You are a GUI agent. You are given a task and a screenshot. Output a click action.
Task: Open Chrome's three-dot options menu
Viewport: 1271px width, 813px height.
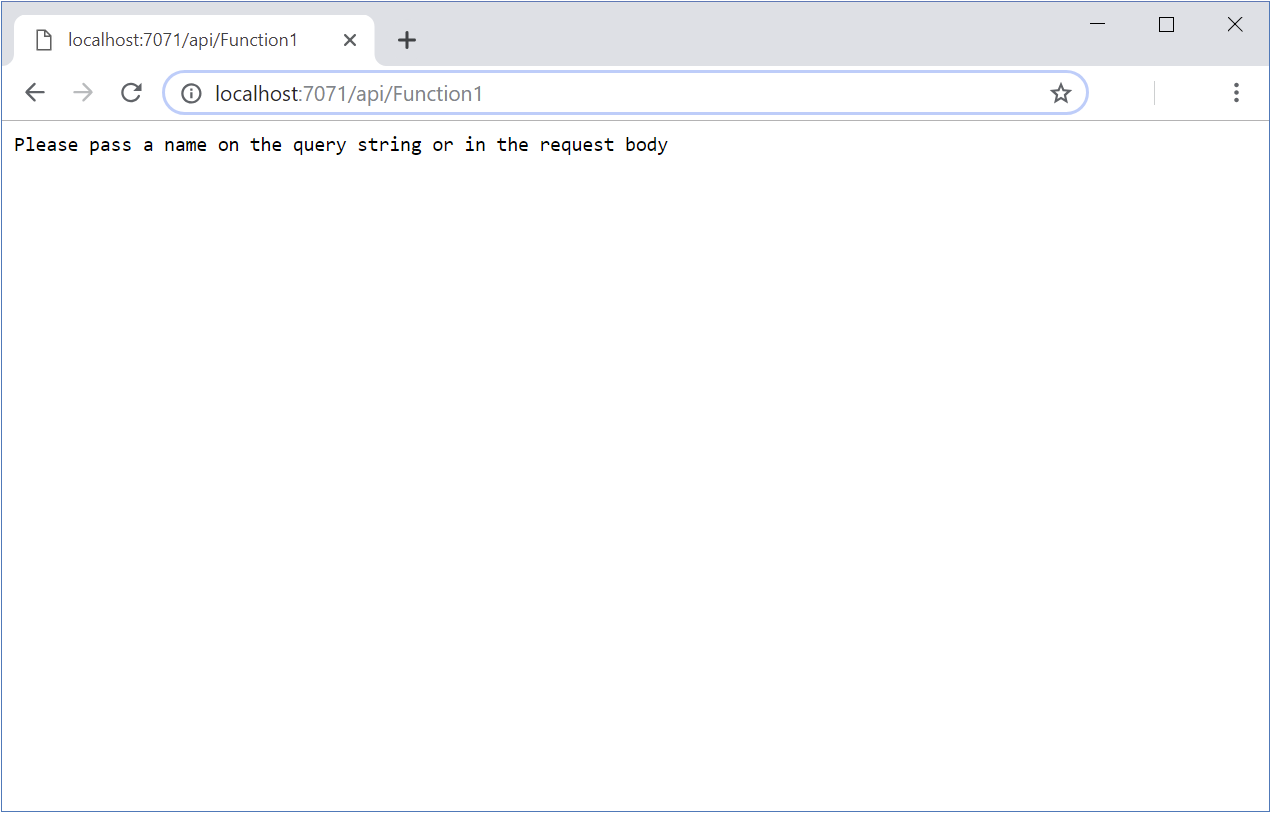tap(1237, 92)
